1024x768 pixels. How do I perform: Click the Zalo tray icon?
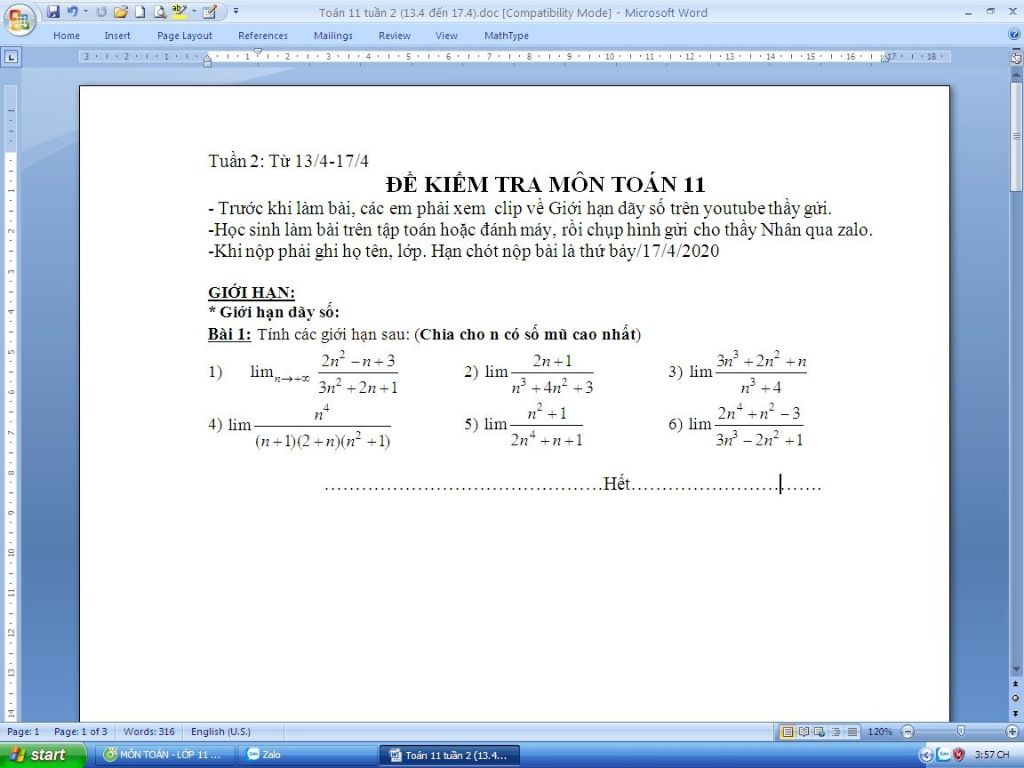(944, 755)
